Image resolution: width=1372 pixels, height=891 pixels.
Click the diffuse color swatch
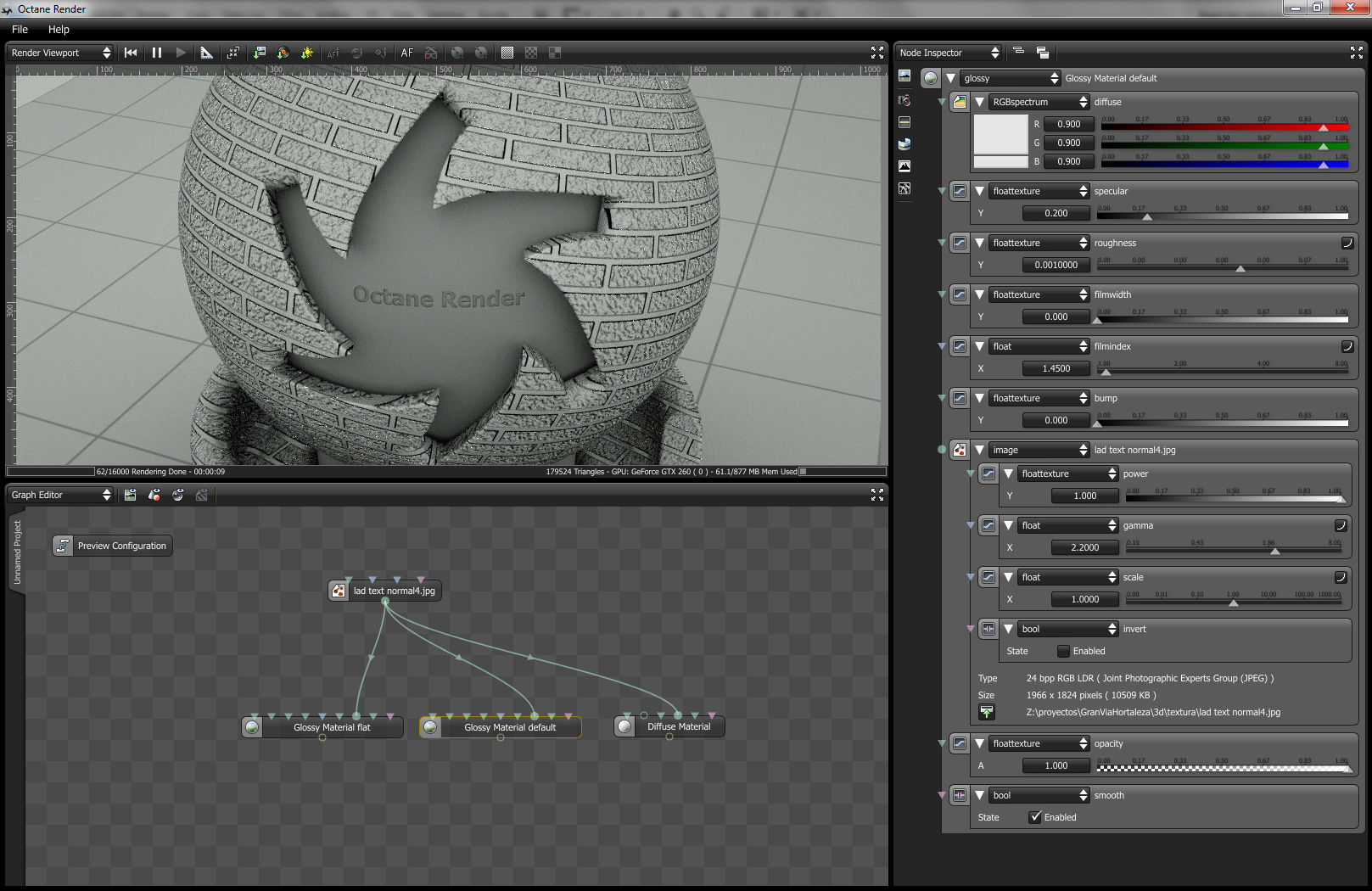(1000, 135)
